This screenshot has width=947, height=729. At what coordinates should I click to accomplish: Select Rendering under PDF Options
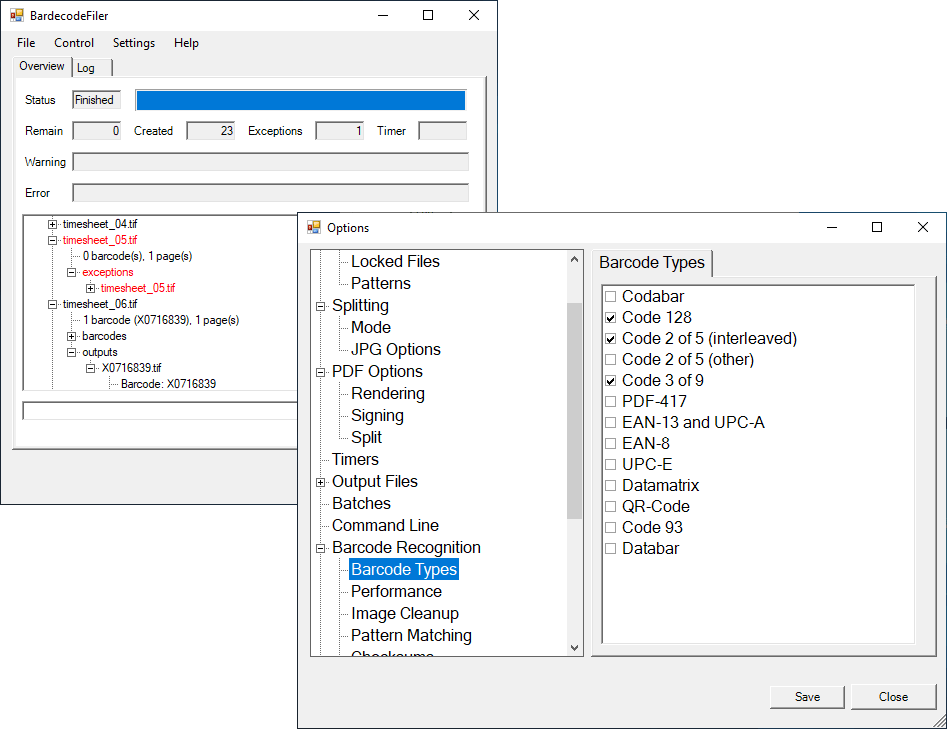tap(388, 393)
